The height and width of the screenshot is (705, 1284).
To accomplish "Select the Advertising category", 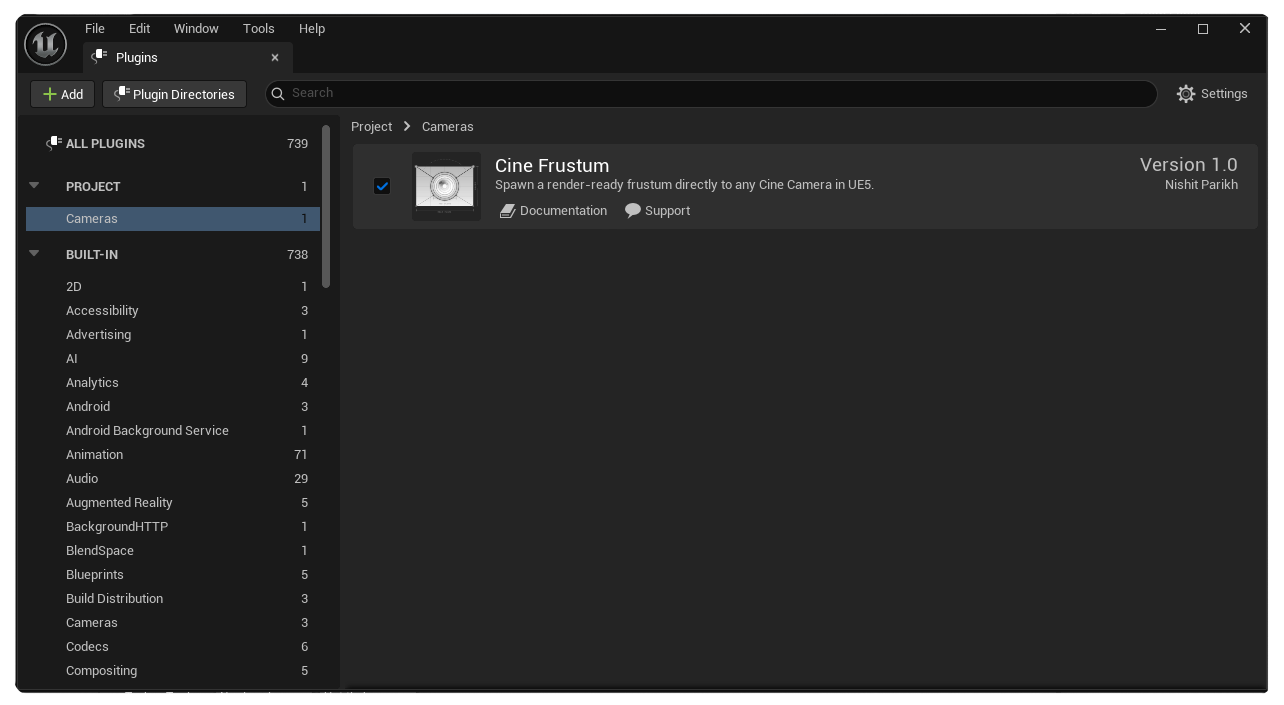I will [173, 335].
